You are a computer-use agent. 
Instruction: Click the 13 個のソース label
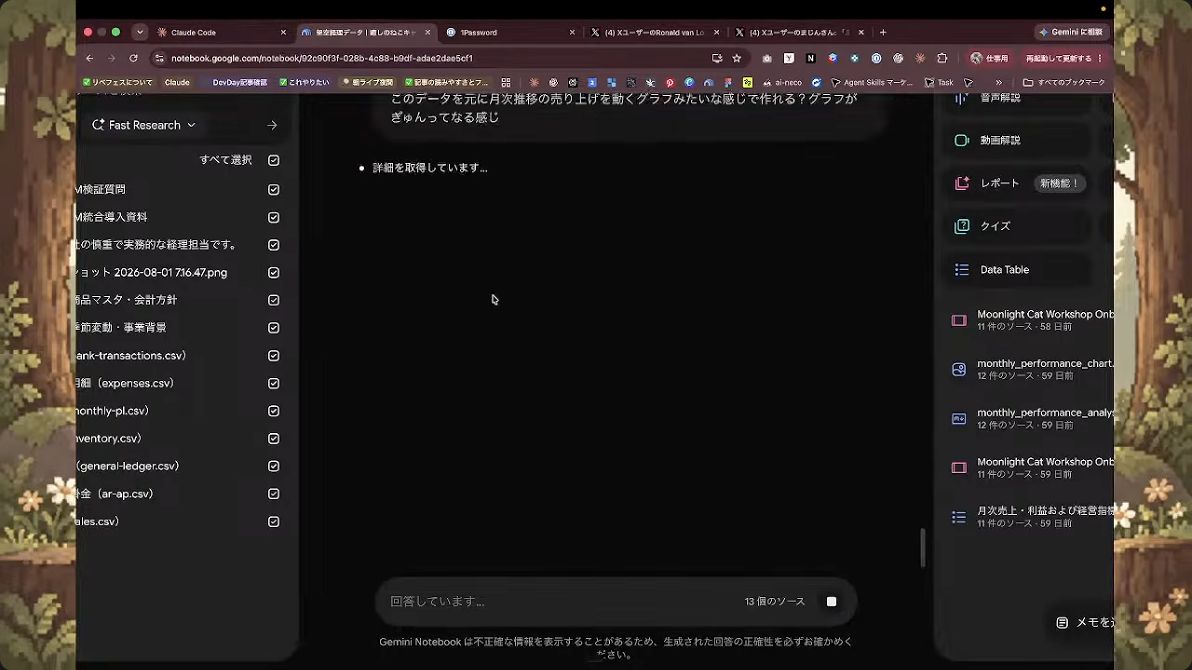tap(775, 602)
